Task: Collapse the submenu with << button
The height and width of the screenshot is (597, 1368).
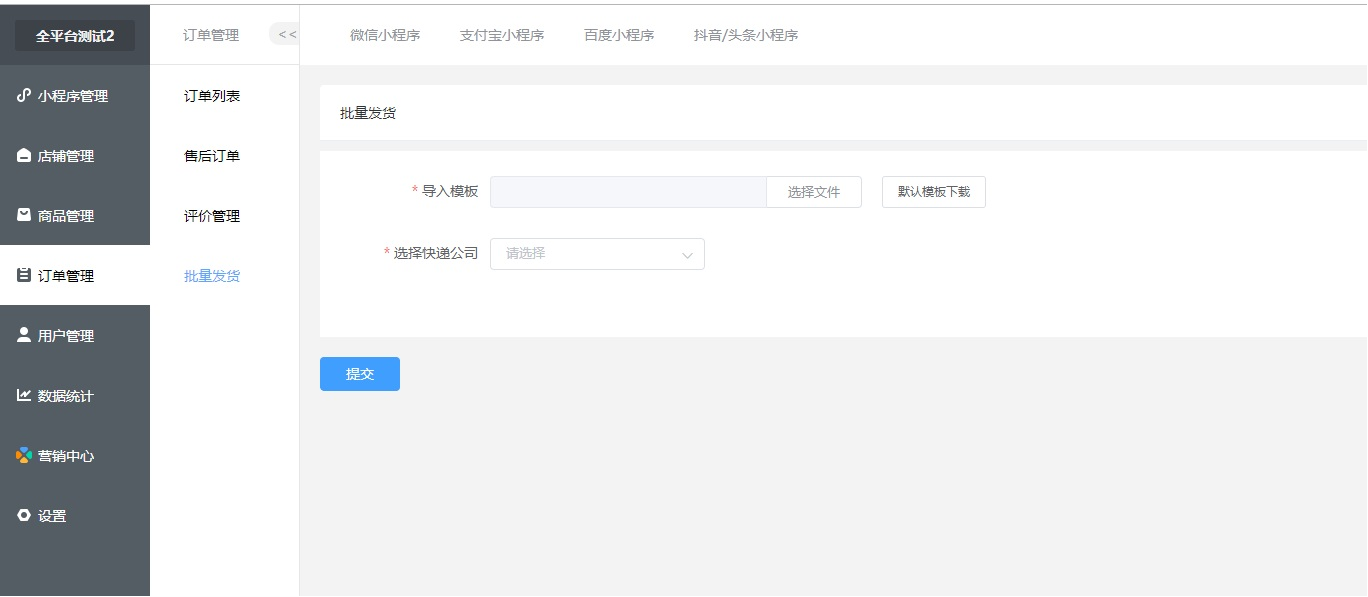Action: coord(285,35)
